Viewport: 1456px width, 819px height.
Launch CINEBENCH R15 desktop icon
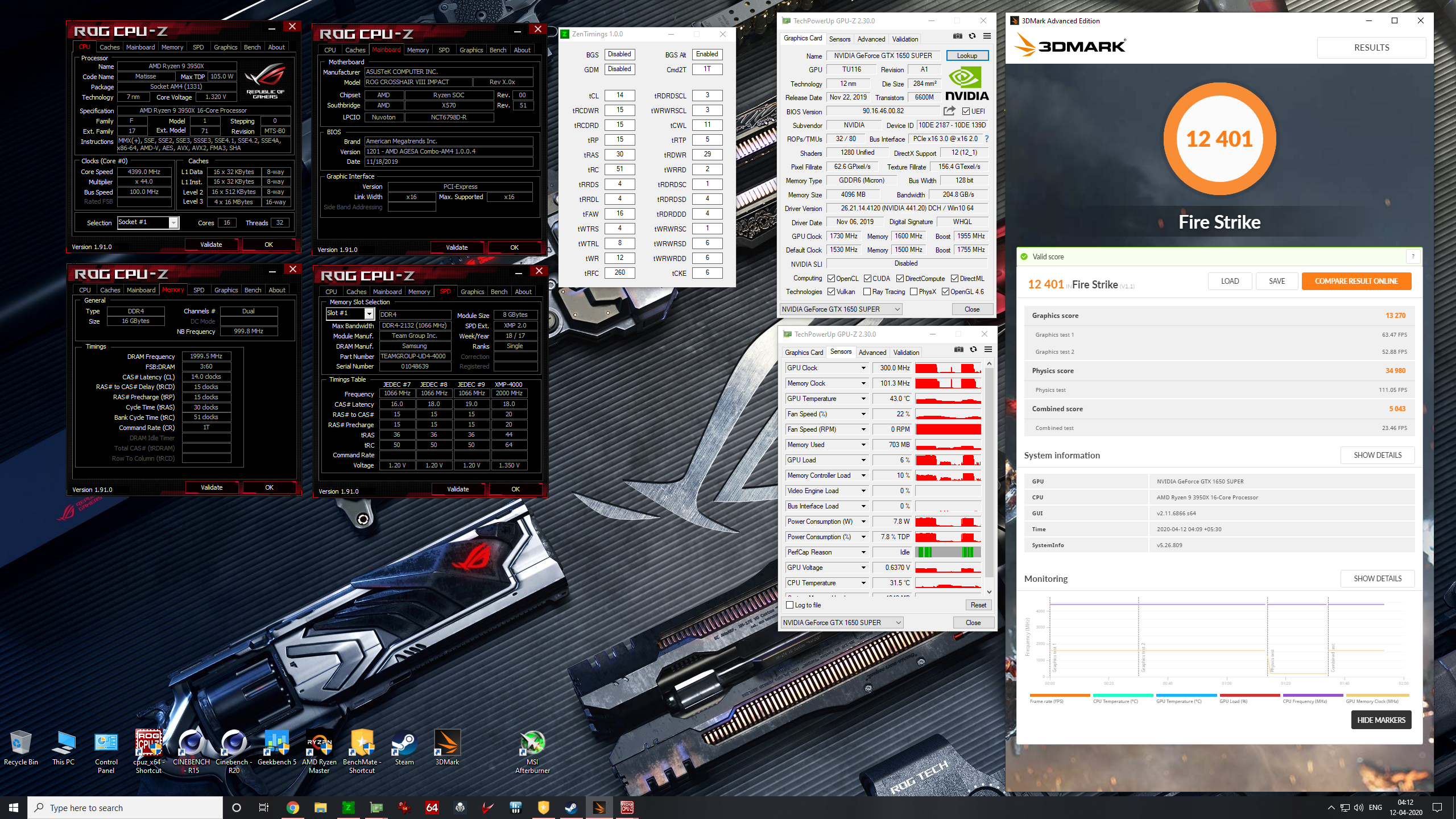click(x=192, y=752)
